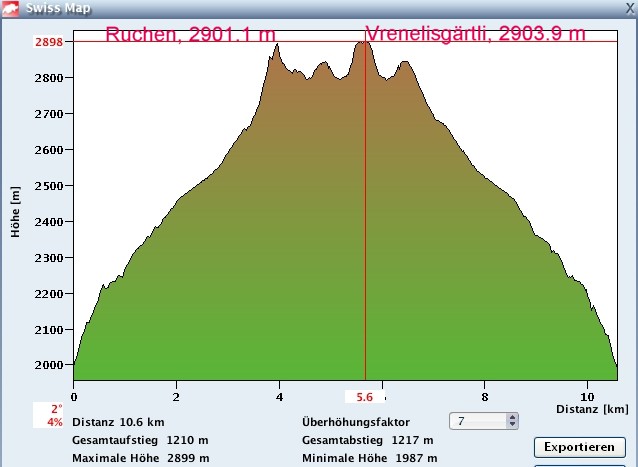Click the red 2898 elevation readout

(48, 42)
